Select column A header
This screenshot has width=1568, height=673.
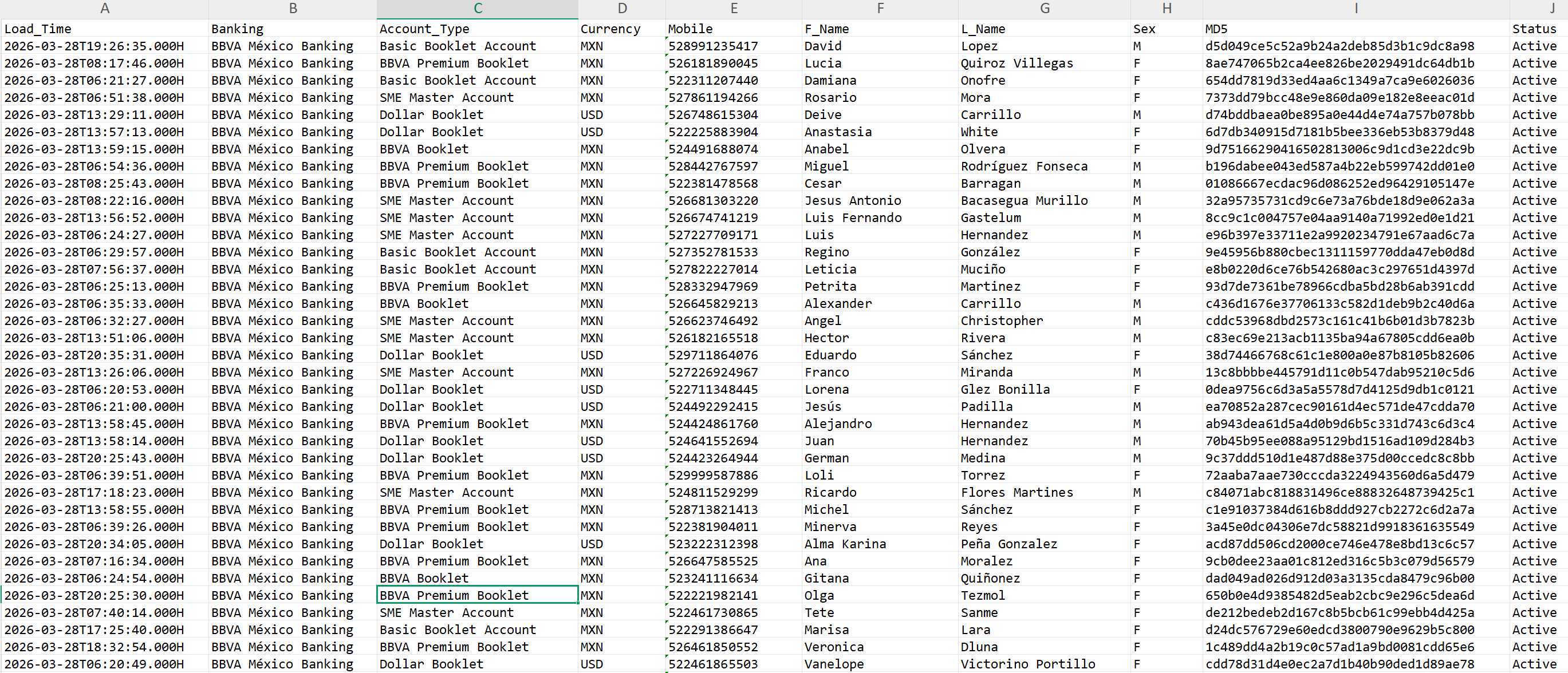(105, 9)
